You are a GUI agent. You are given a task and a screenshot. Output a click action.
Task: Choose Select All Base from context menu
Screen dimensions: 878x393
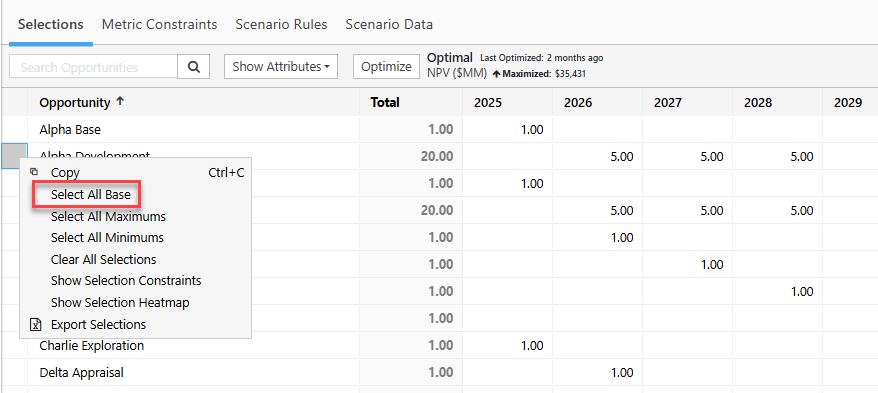pyautogui.click(x=91, y=195)
